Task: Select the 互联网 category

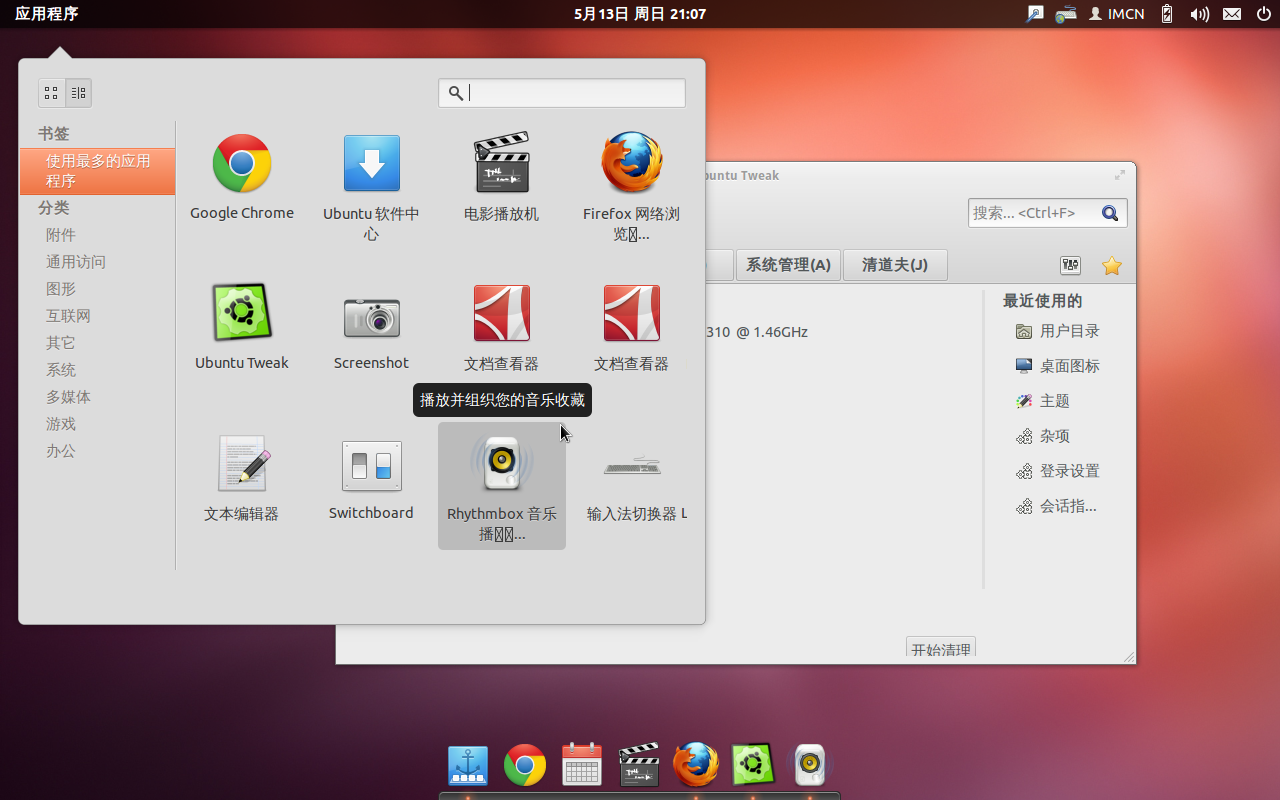Action: [x=68, y=316]
